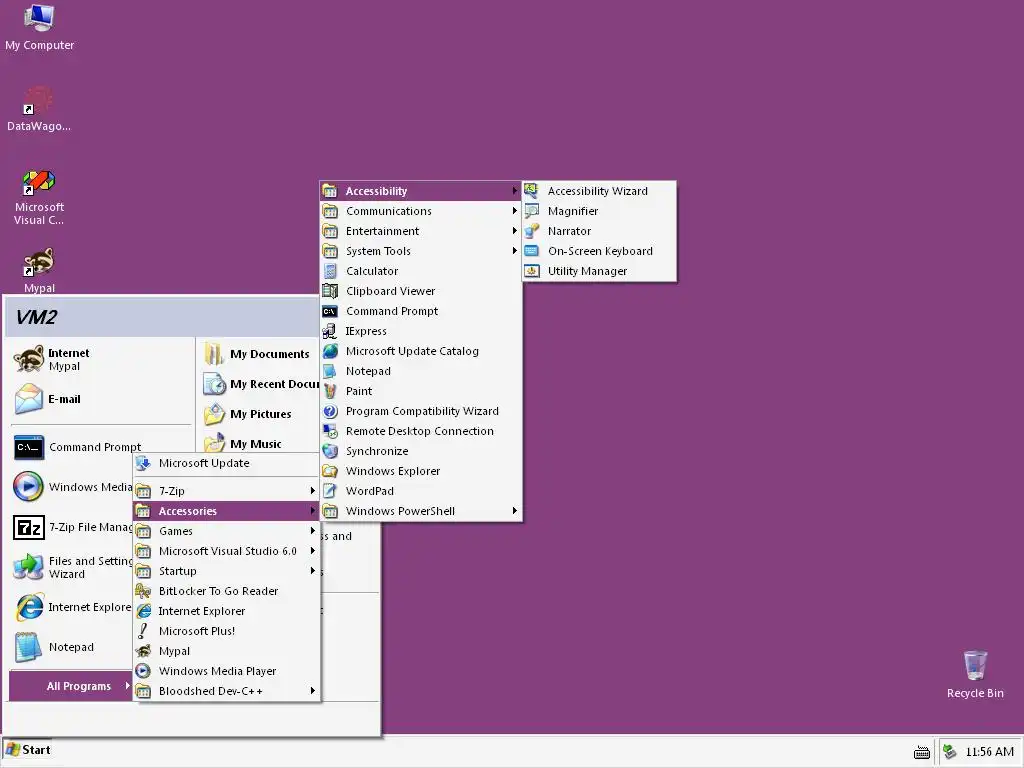Open the pinned Internet Mypal entry
The height and width of the screenshot is (768, 1024).
[101, 359]
